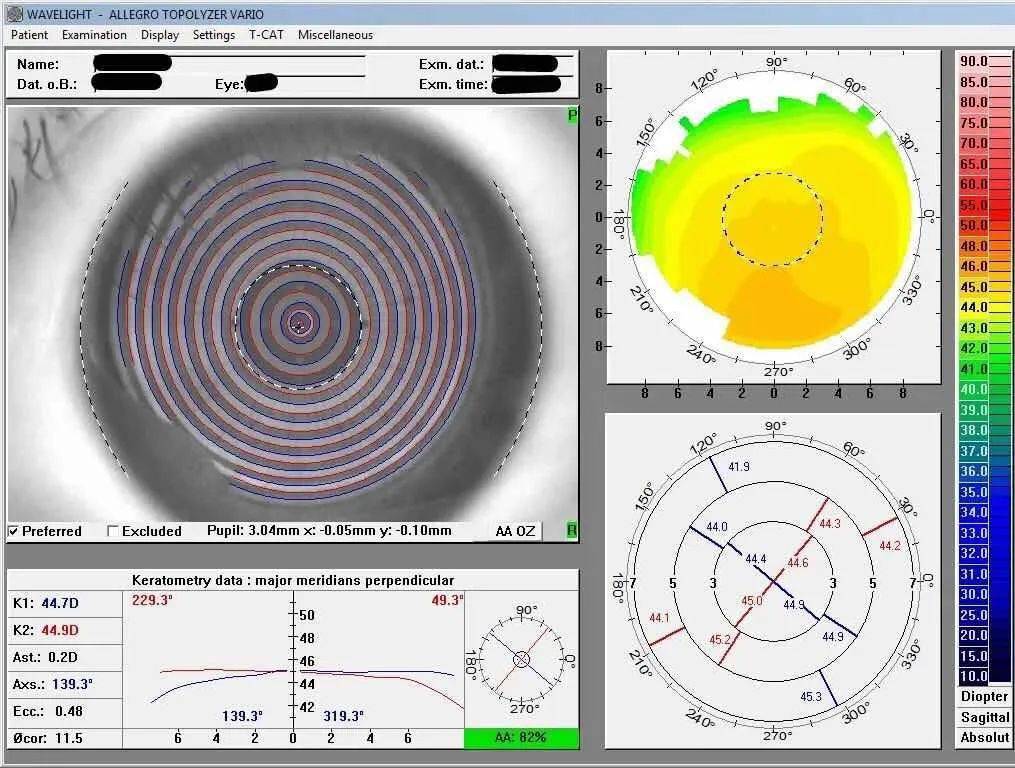Open the Display menu
The width and height of the screenshot is (1015, 768).
pyautogui.click(x=160, y=35)
